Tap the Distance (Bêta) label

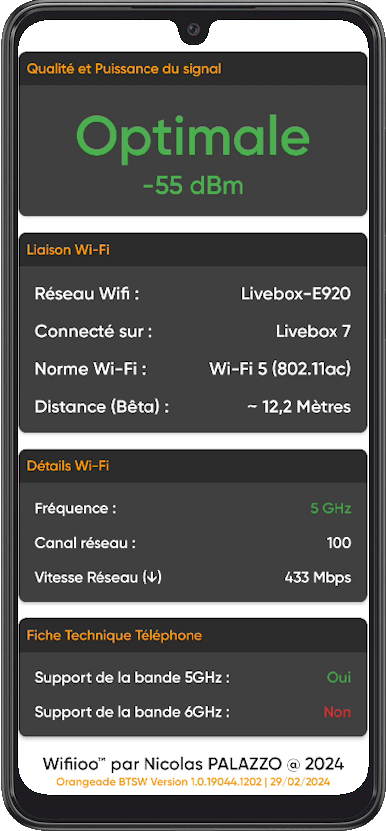102,407
